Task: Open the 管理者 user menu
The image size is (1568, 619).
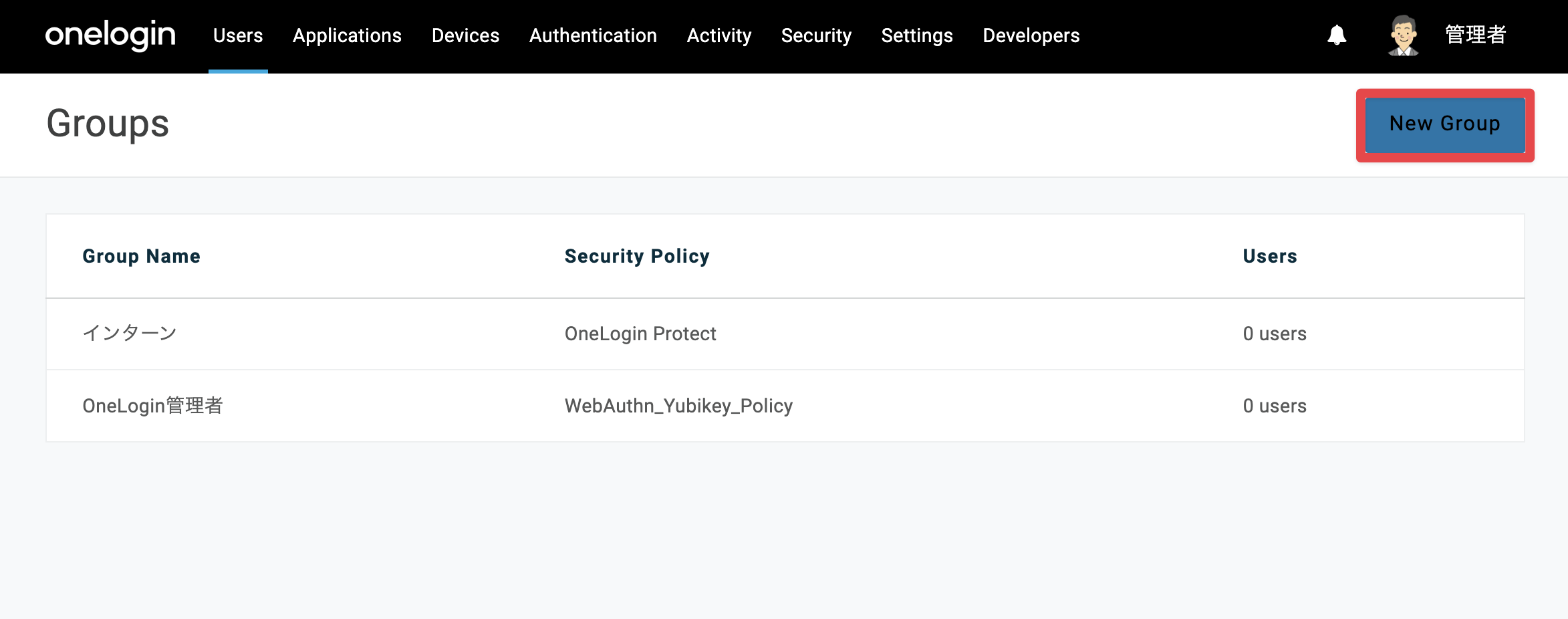Action: (x=1476, y=35)
